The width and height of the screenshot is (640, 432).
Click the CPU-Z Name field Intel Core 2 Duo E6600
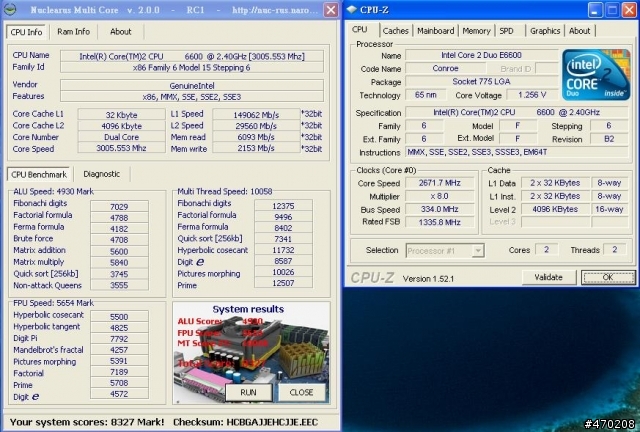[481, 55]
